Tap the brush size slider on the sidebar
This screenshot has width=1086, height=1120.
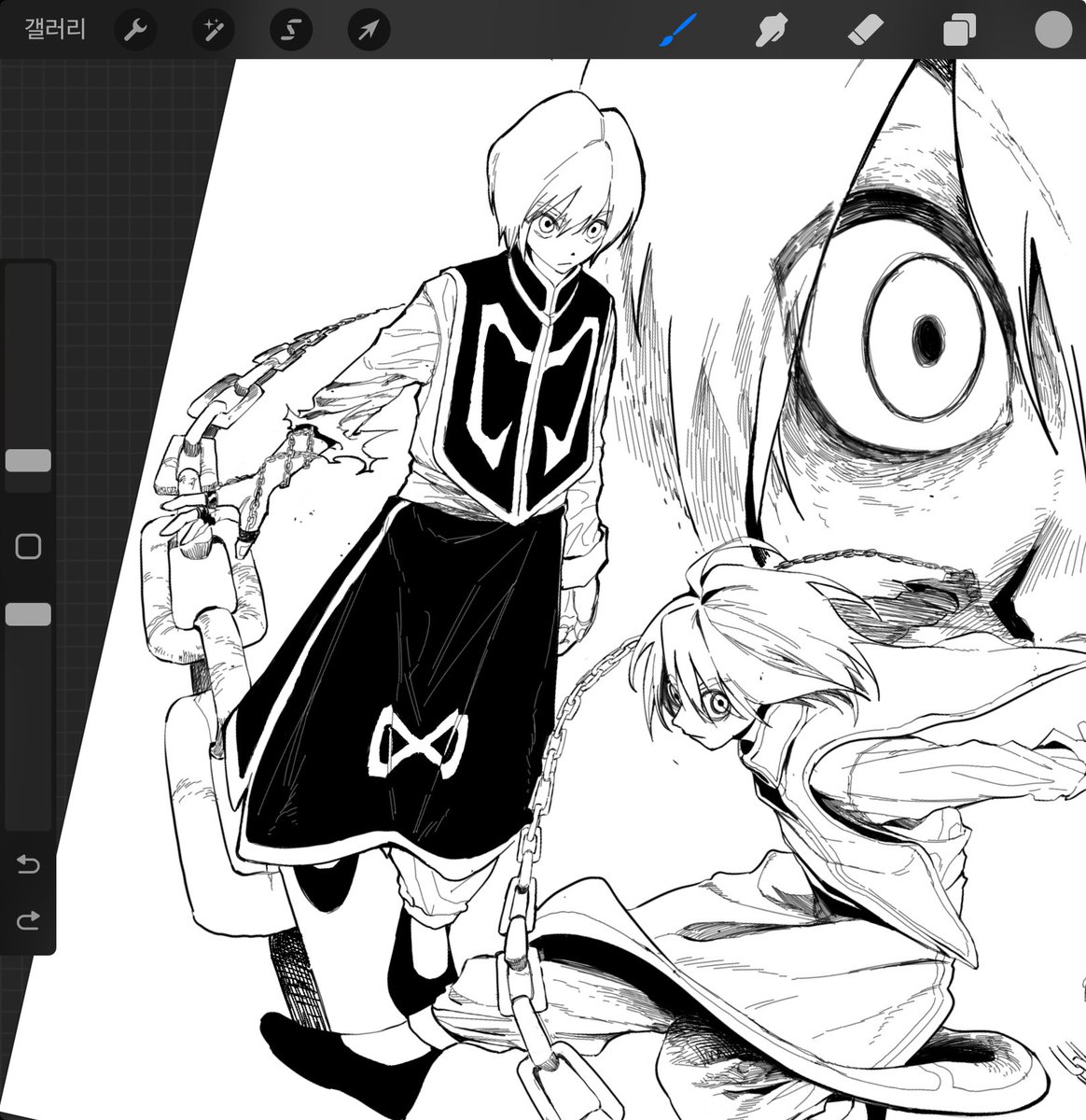(28, 459)
